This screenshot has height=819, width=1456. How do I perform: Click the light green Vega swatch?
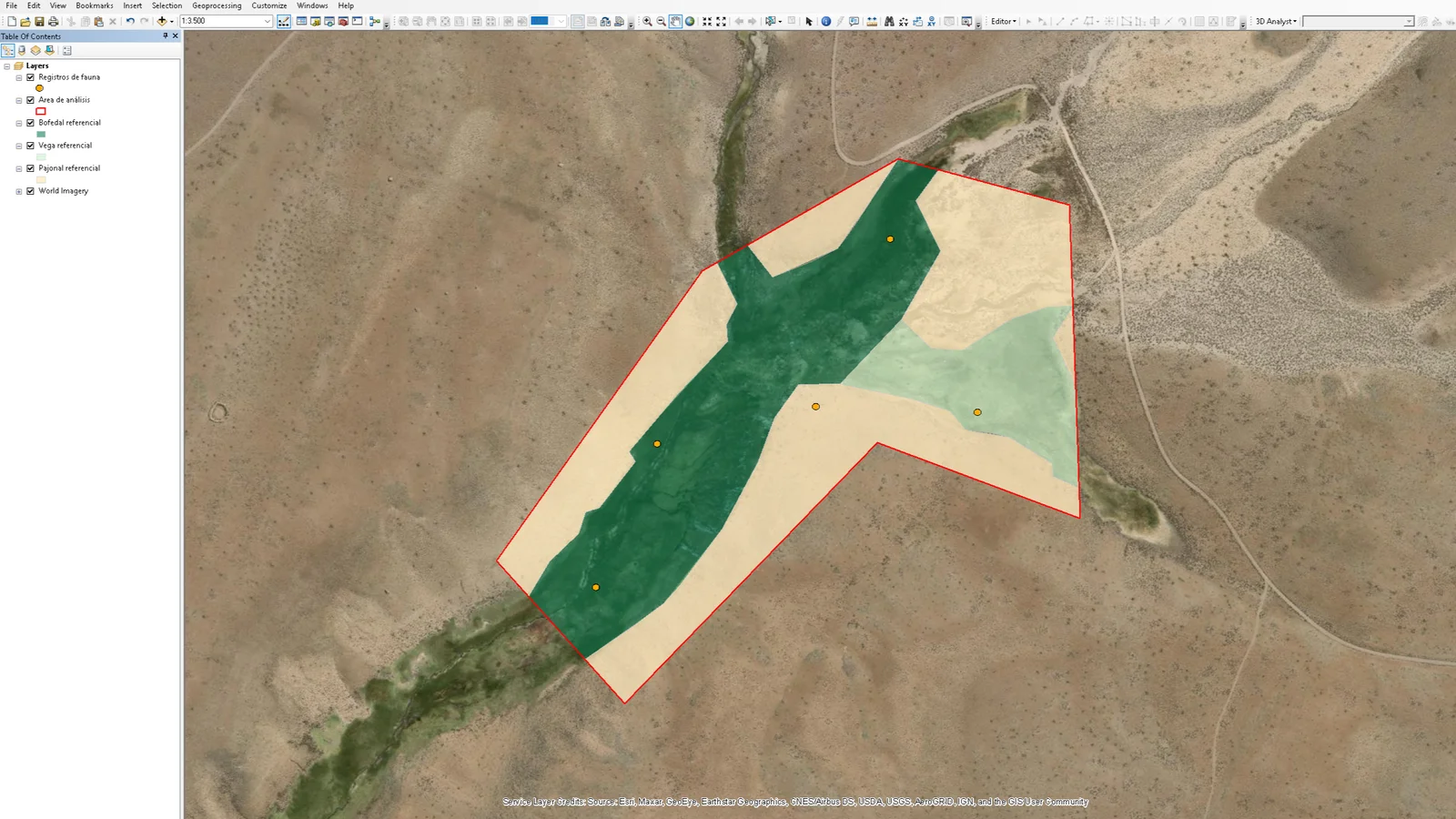(x=40, y=157)
